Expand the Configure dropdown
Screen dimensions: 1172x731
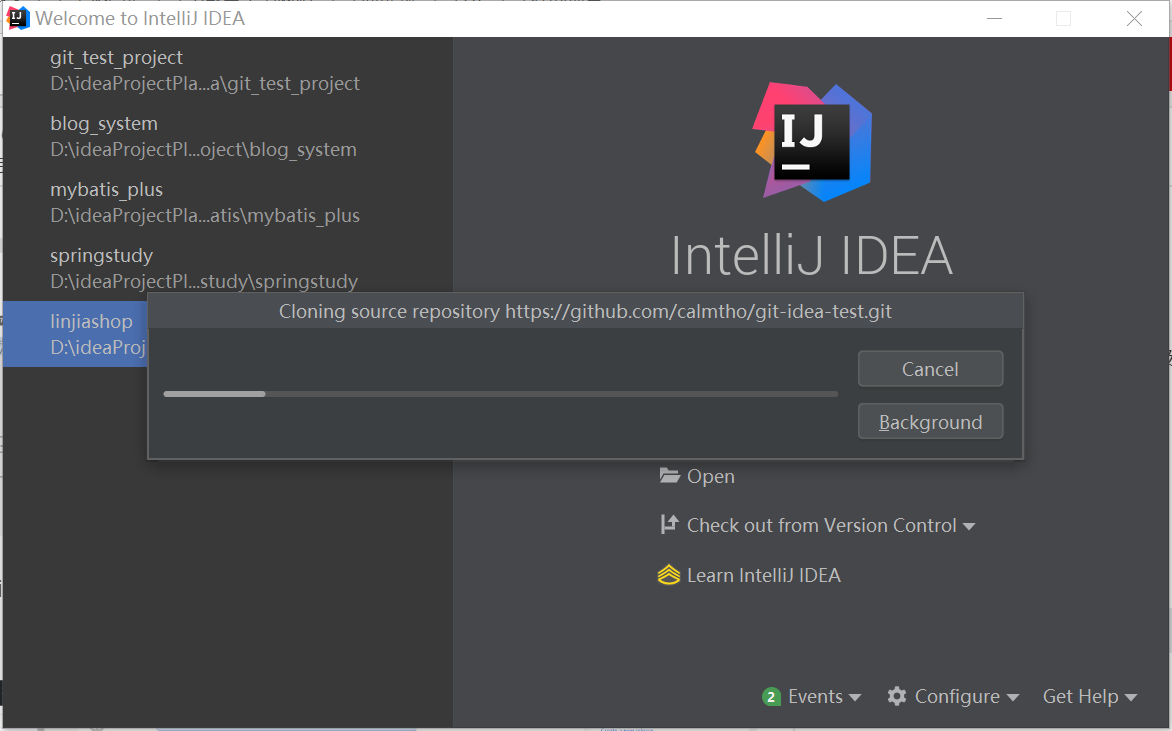pos(966,697)
